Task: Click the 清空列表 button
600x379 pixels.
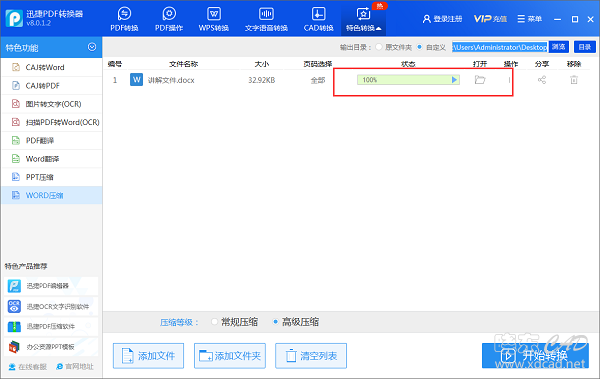Action: tap(311, 356)
